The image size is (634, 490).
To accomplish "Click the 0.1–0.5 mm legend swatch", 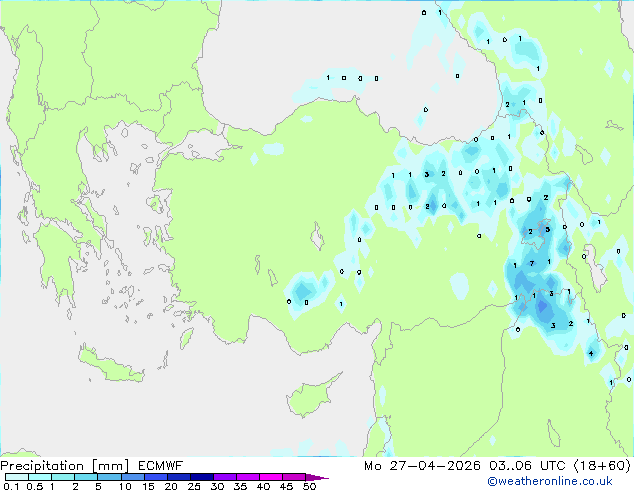I will pos(17,477).
